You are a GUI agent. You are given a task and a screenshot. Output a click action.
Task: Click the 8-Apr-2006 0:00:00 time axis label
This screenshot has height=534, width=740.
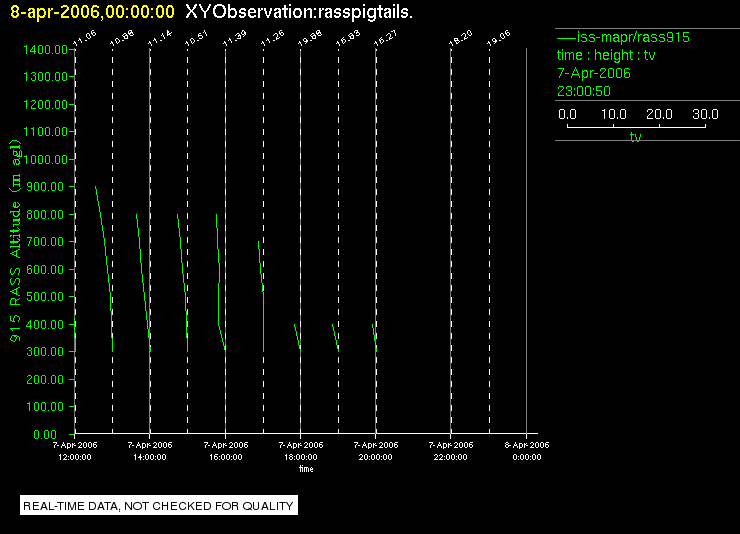point(527,451)
